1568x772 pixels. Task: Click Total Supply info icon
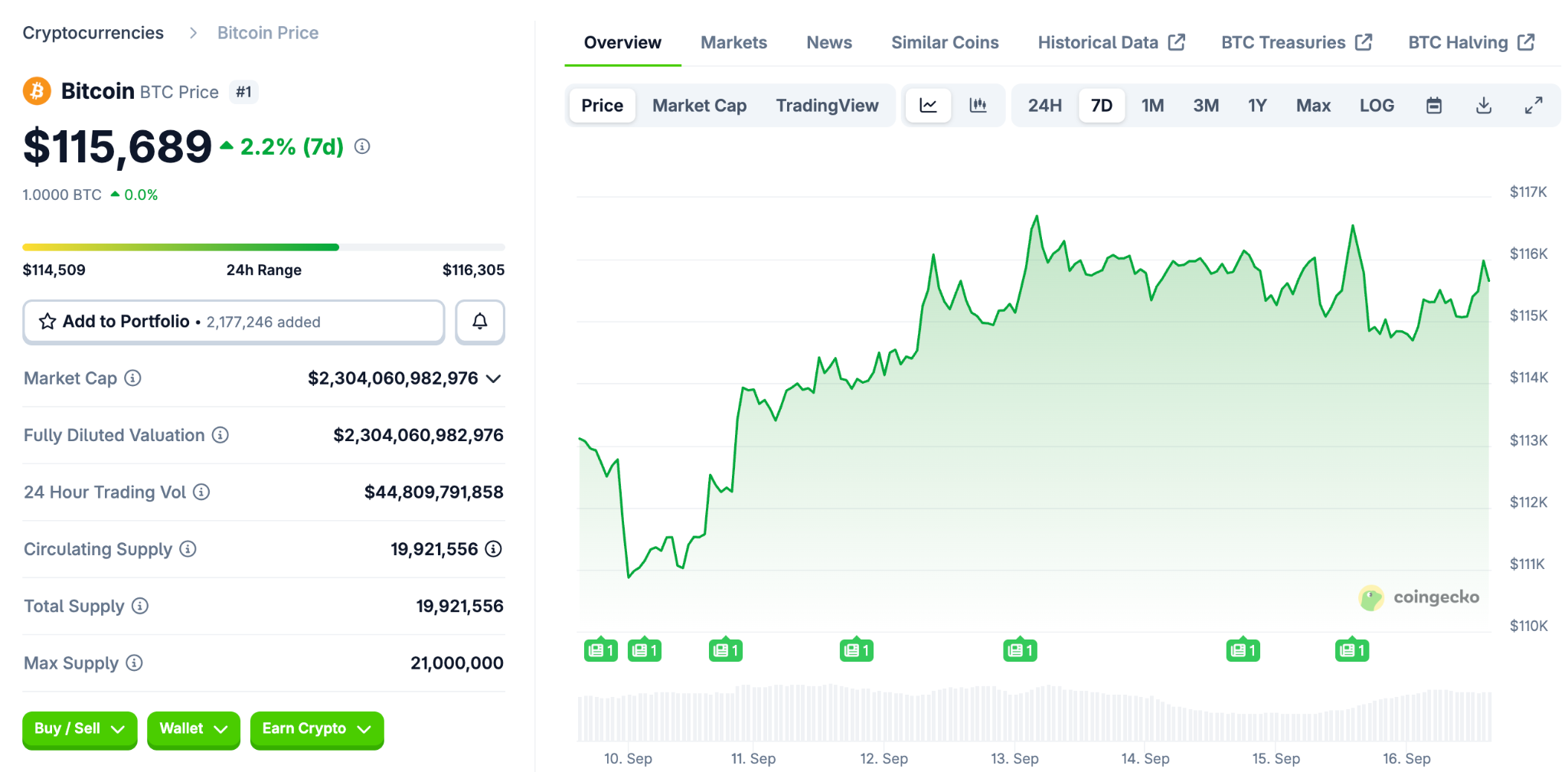tap(140, 606)
